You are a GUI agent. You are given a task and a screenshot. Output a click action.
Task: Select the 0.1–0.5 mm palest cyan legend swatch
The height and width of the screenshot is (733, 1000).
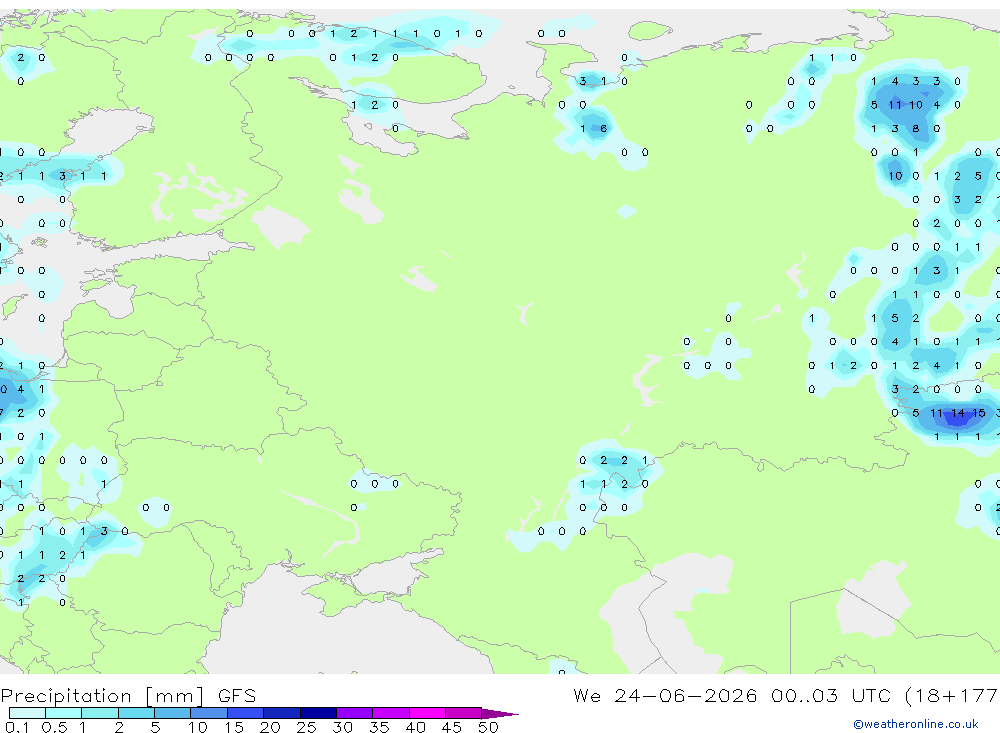(27, 713)
